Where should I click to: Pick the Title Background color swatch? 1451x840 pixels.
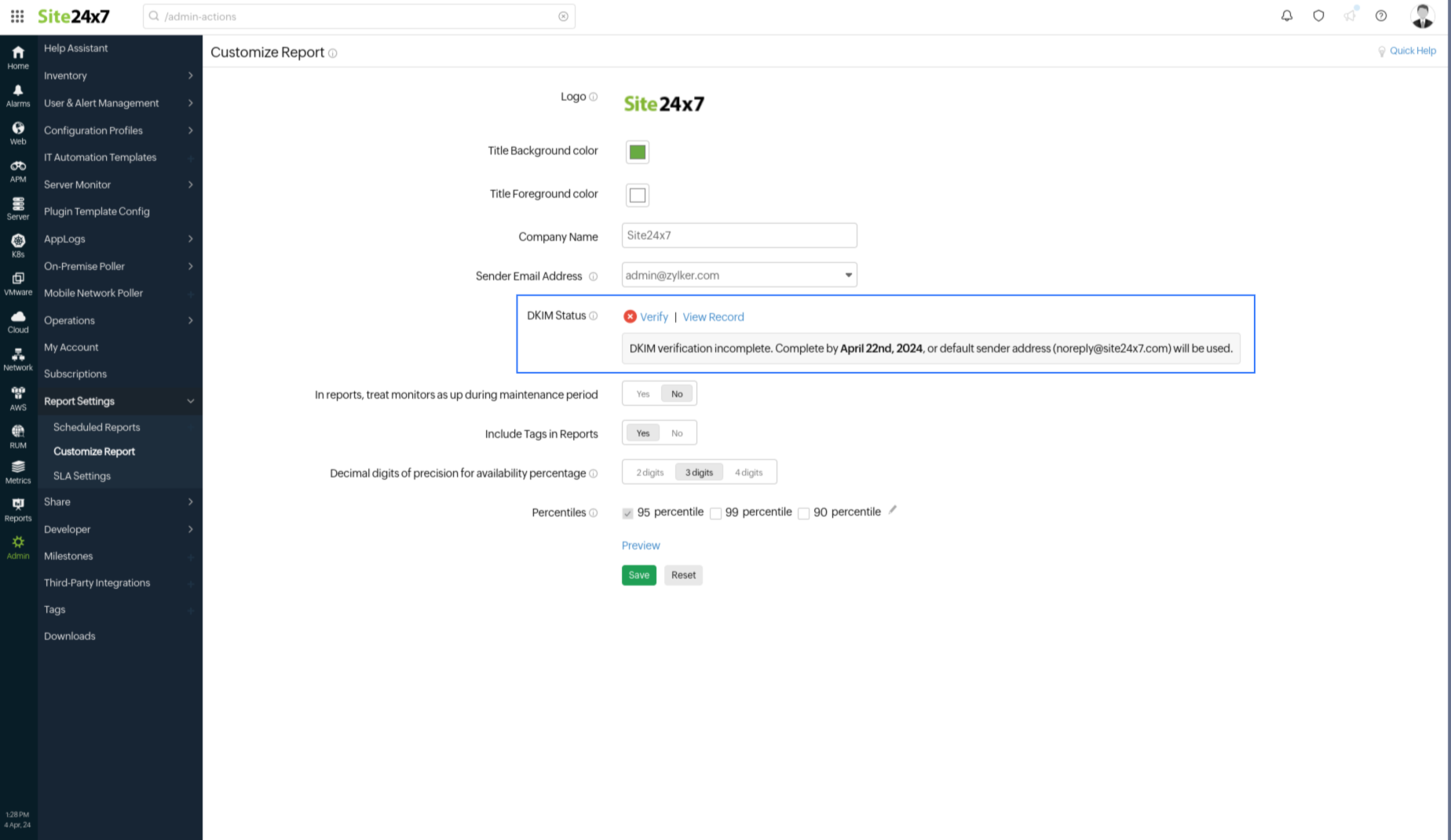[x=638, y=152]
